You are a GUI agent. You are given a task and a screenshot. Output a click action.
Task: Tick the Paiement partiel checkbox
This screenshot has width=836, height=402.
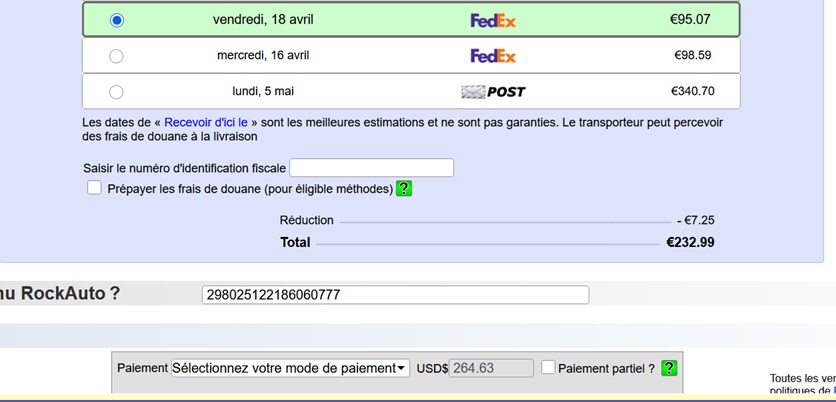(548, 368)
